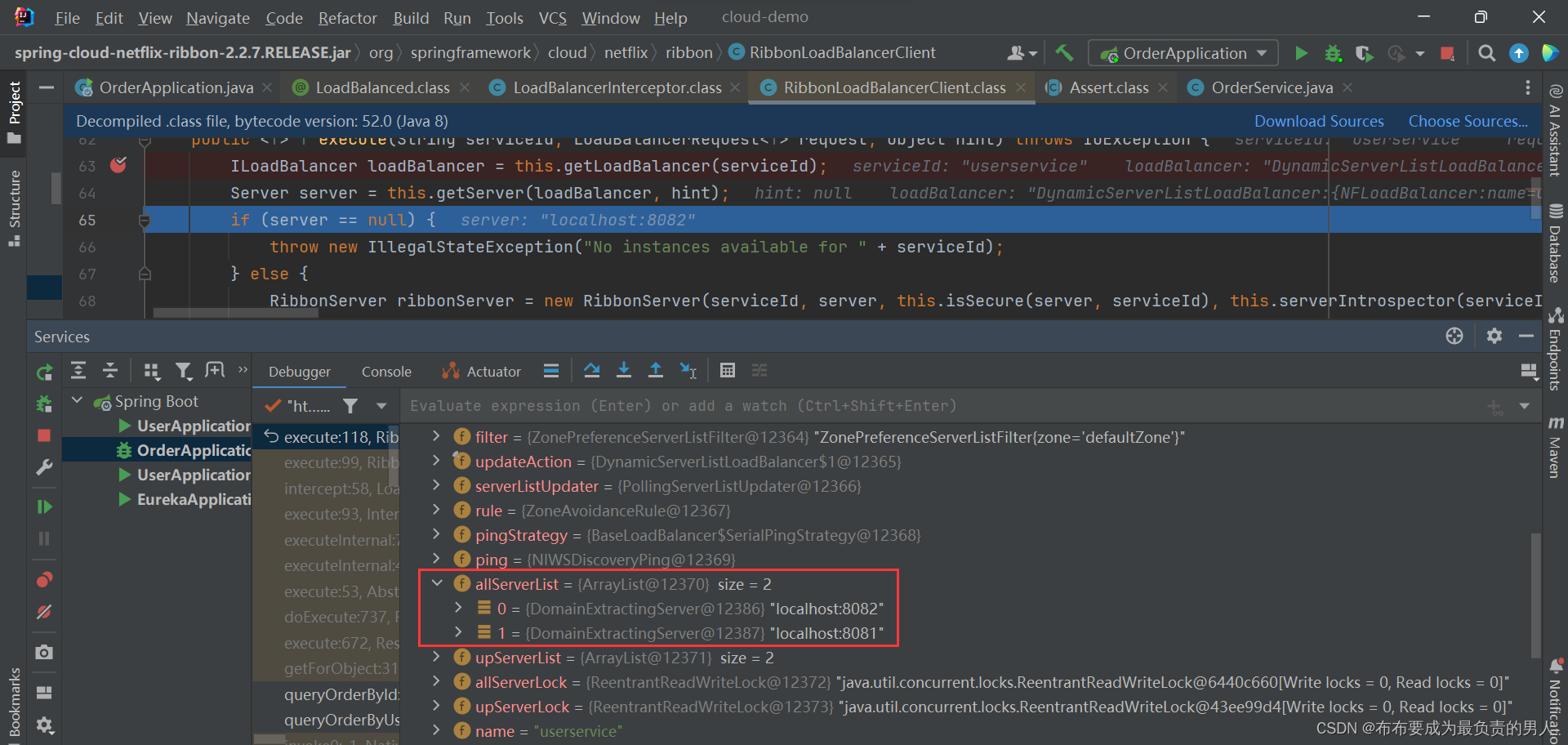The height and width of the screenshot is (745, 1568).
Task: Click the Open in New Tab services icon
Action: [x=215, y=371]
